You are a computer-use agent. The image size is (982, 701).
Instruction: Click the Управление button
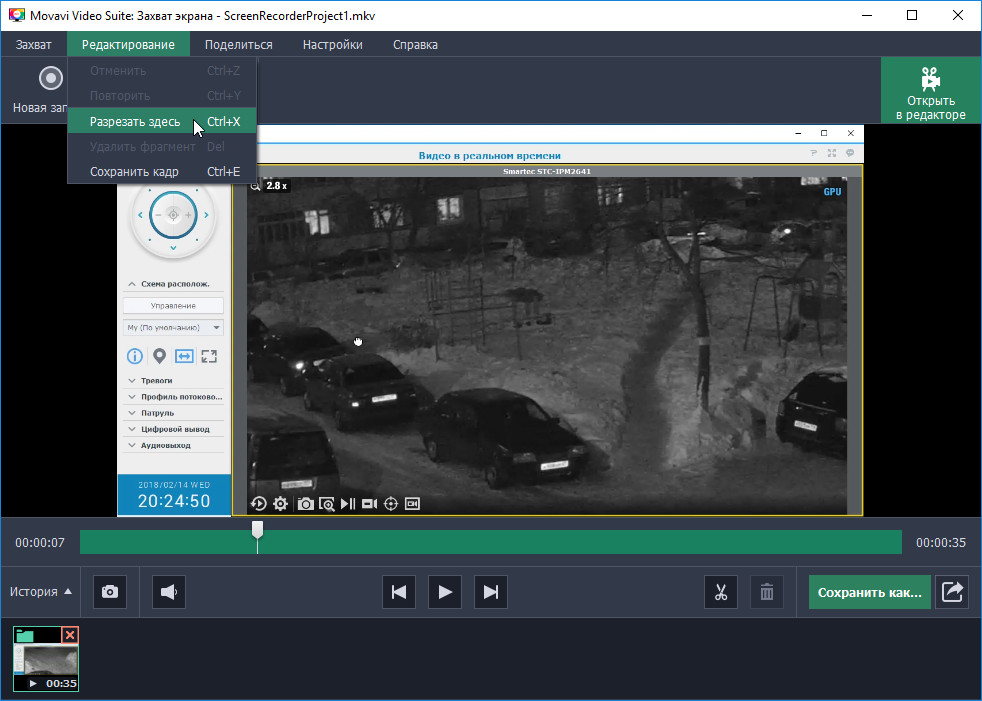pyautogui.click(x=173, y=306)
